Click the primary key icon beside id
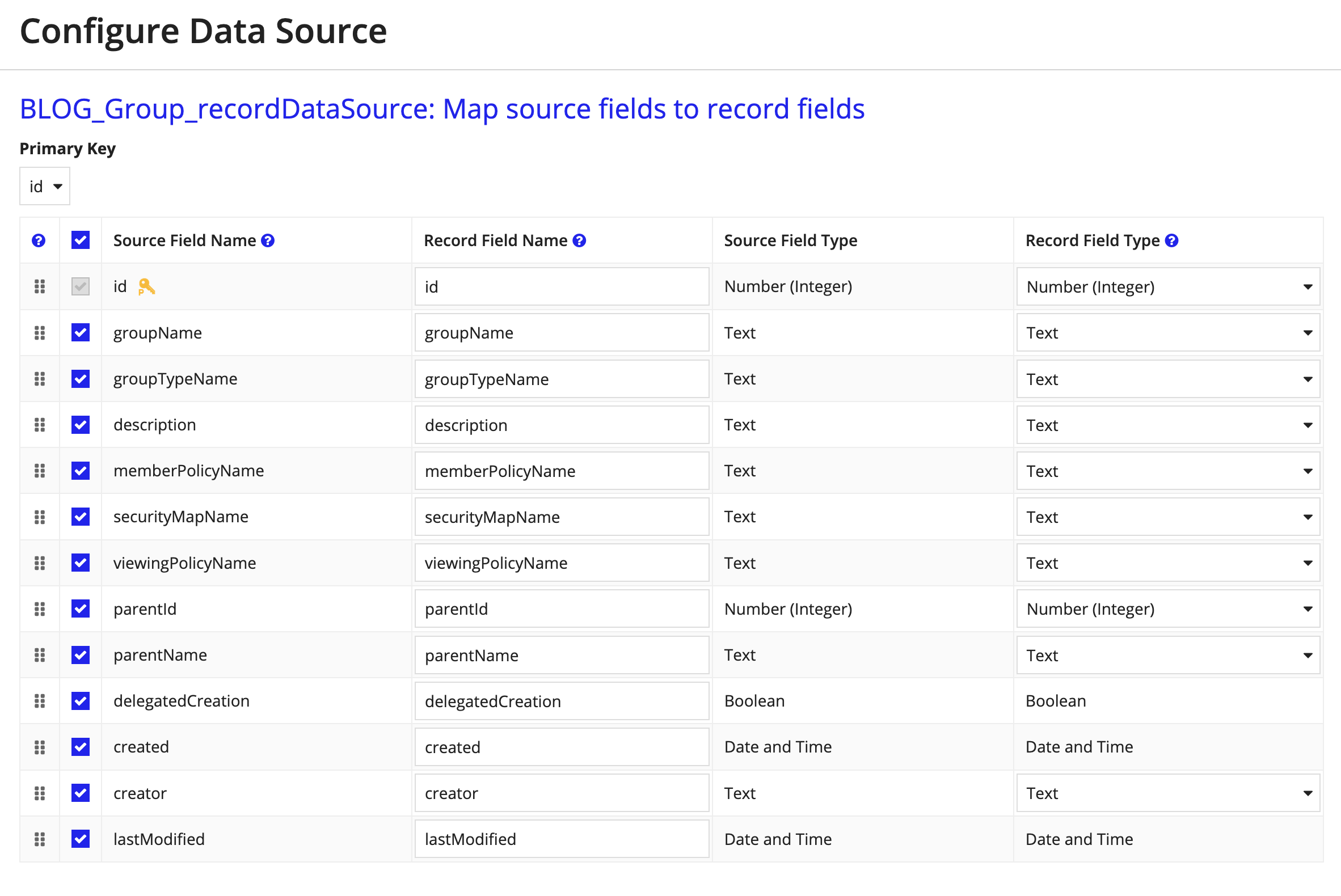The image size is (1341, 896). coord(146,286)
